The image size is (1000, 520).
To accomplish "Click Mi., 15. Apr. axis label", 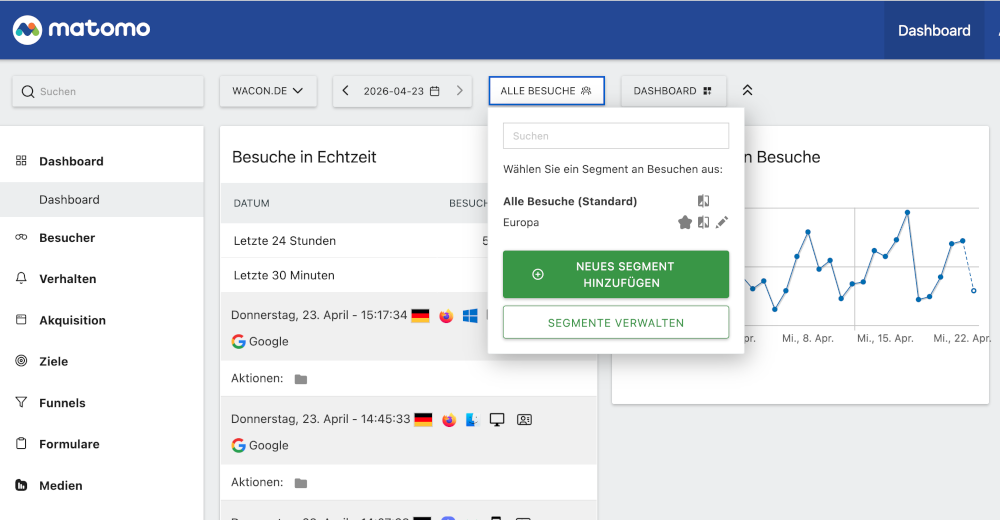I will click(x=885, y=338).
